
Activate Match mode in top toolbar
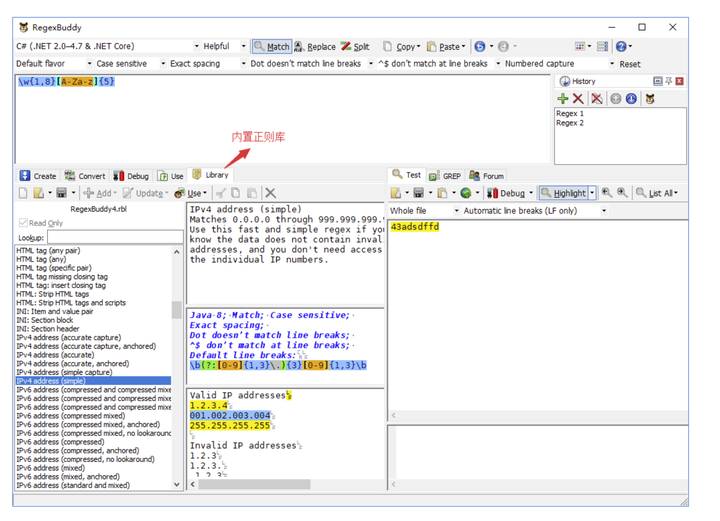[272, 46]
